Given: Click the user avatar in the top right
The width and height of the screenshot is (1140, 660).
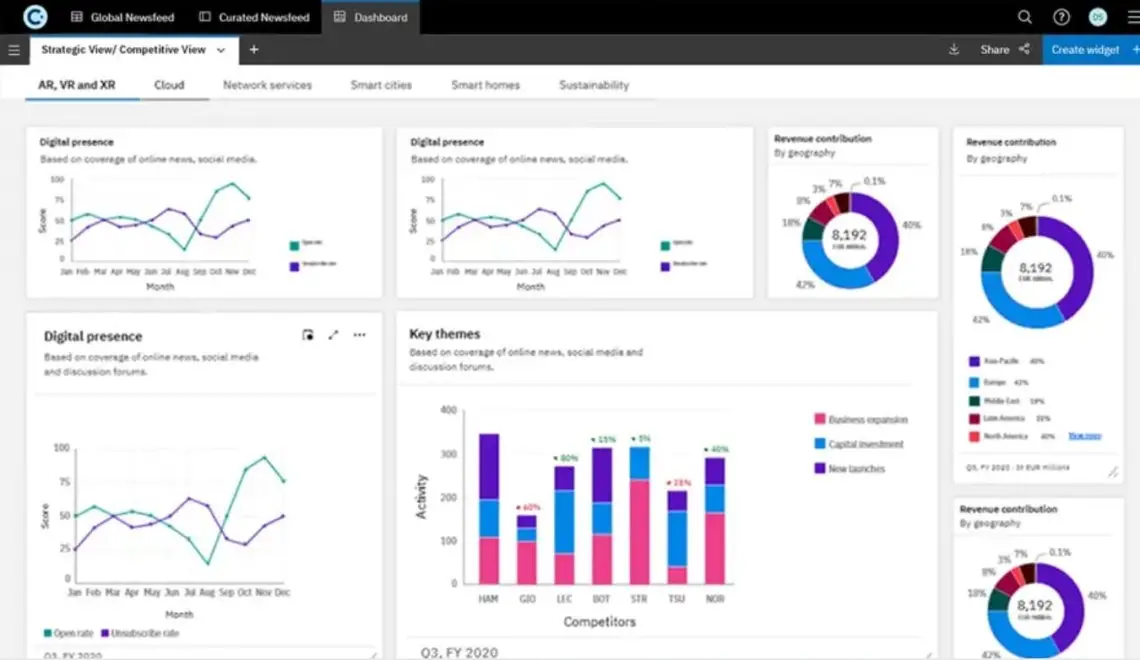Looking at the screenshot, I should click(x=1097, y=16).
